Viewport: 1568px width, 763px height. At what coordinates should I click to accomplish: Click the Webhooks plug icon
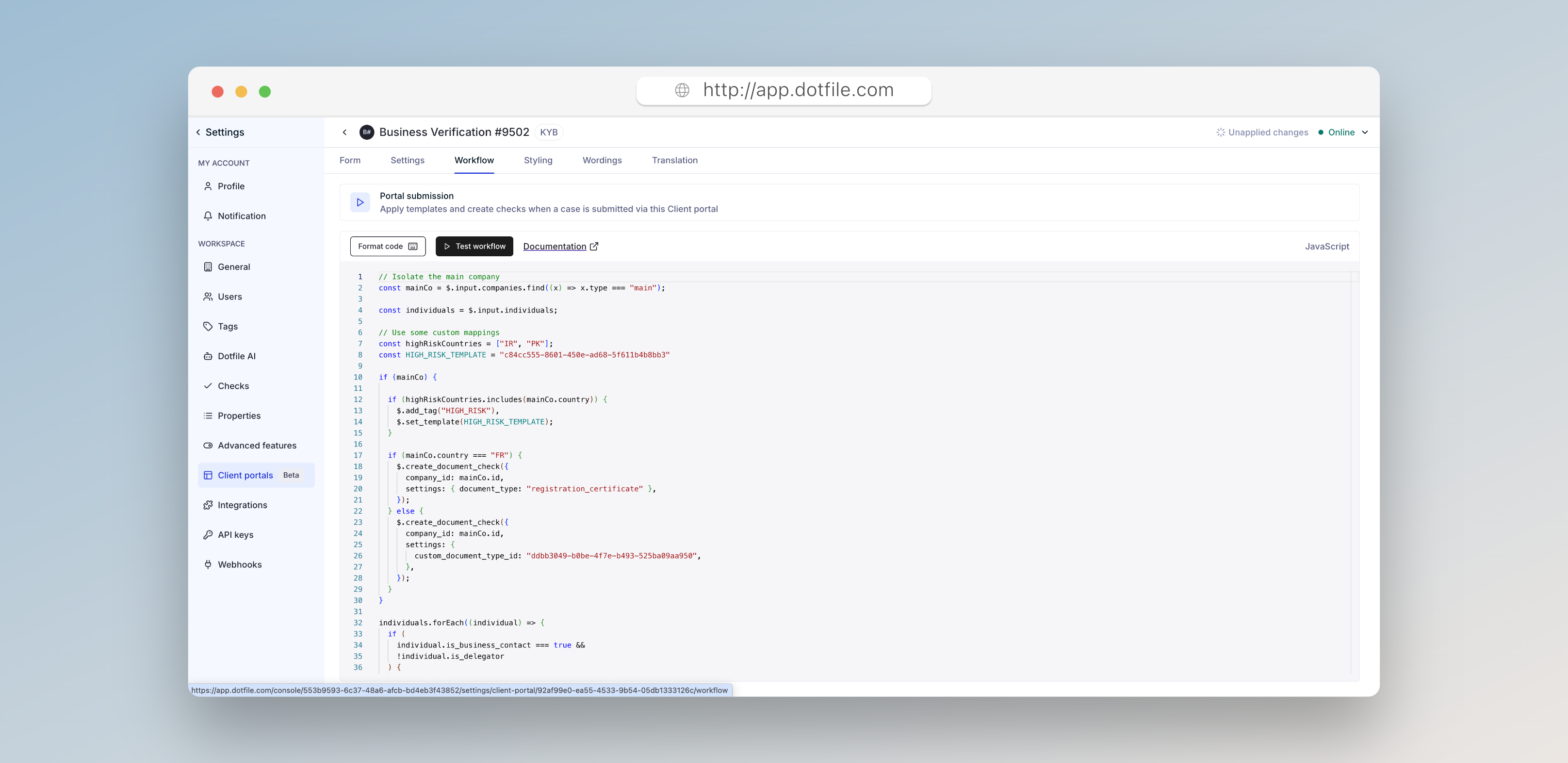pos(208,564)
